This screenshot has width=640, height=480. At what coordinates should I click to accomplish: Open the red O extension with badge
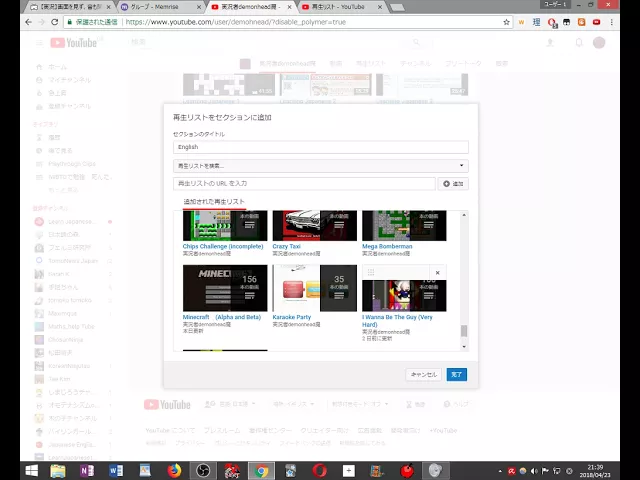[552, 22]
